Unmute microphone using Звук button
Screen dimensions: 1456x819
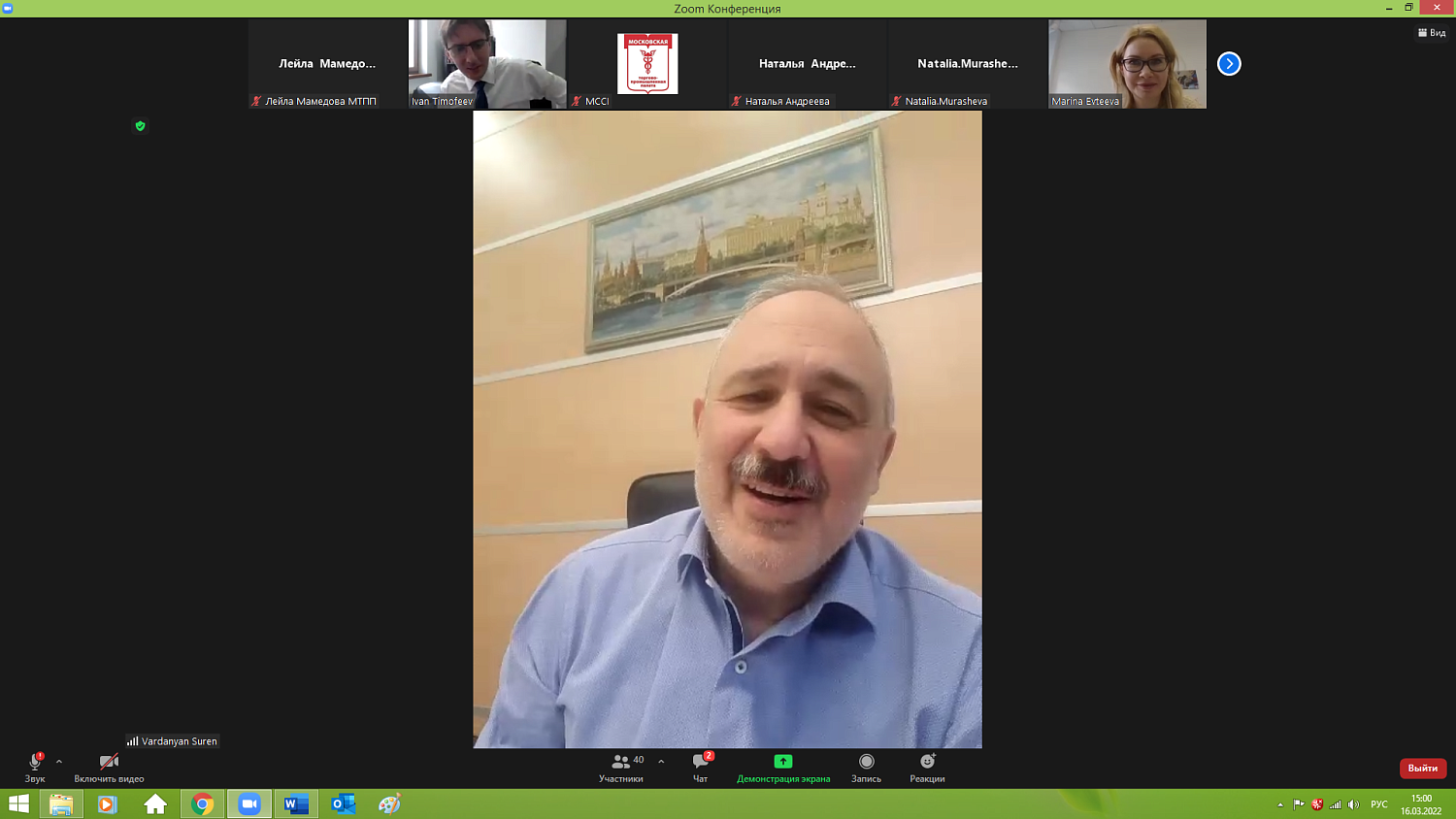35,767
